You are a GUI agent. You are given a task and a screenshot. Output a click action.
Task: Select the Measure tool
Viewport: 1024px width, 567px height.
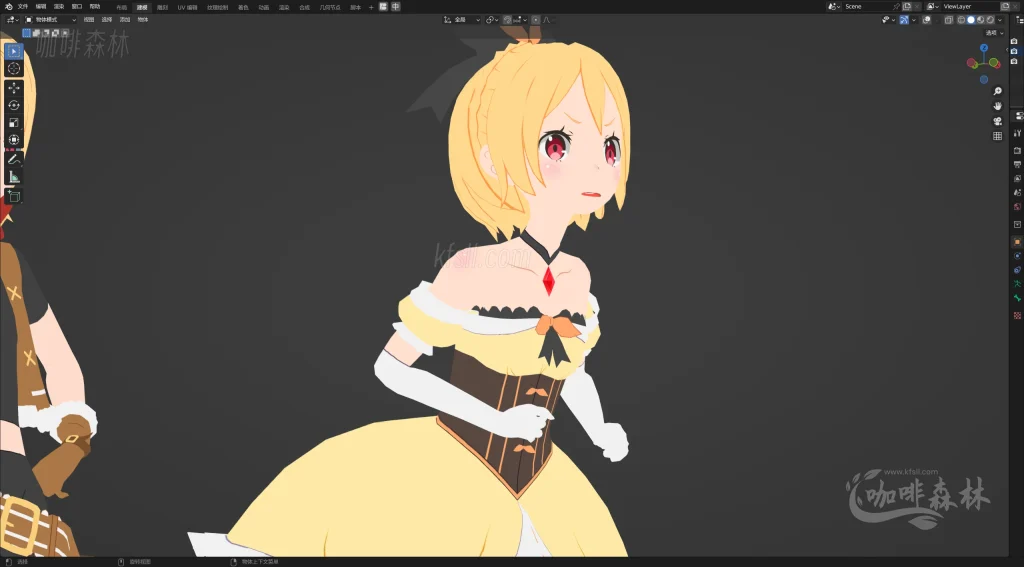[14, 176]
